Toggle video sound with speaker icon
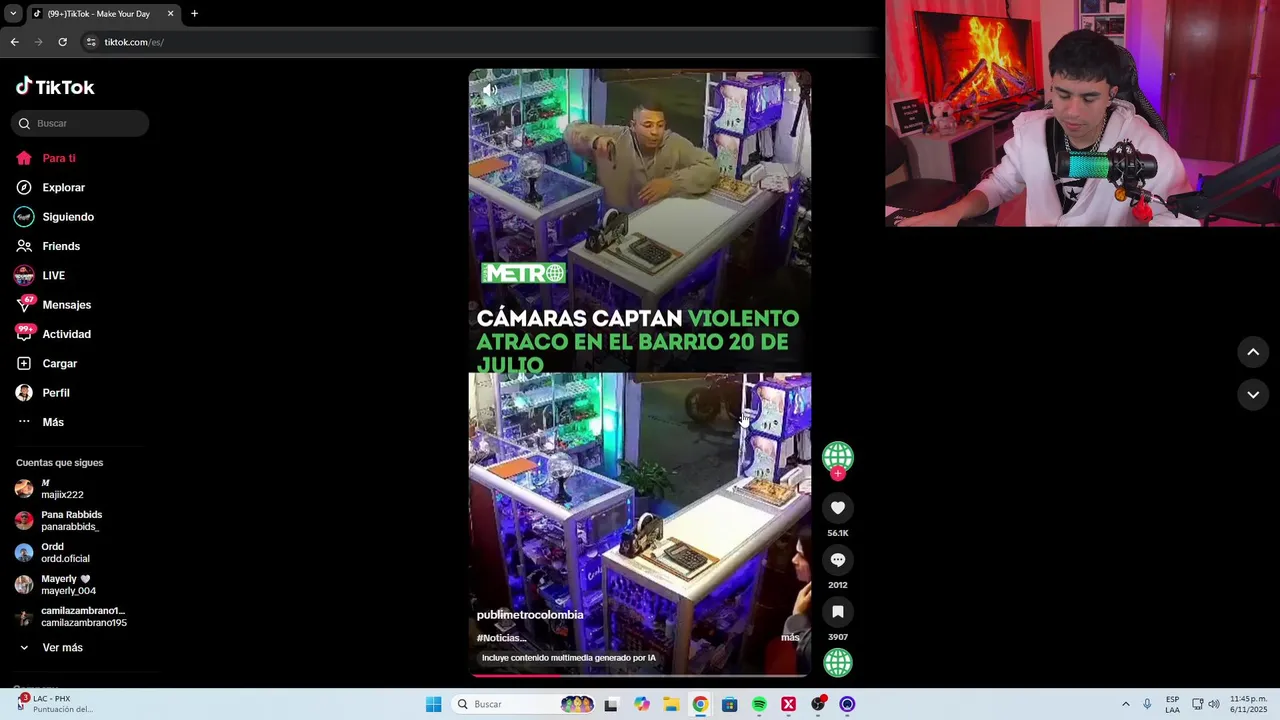Screen dimensions: 1280x720 coord(490,90)
